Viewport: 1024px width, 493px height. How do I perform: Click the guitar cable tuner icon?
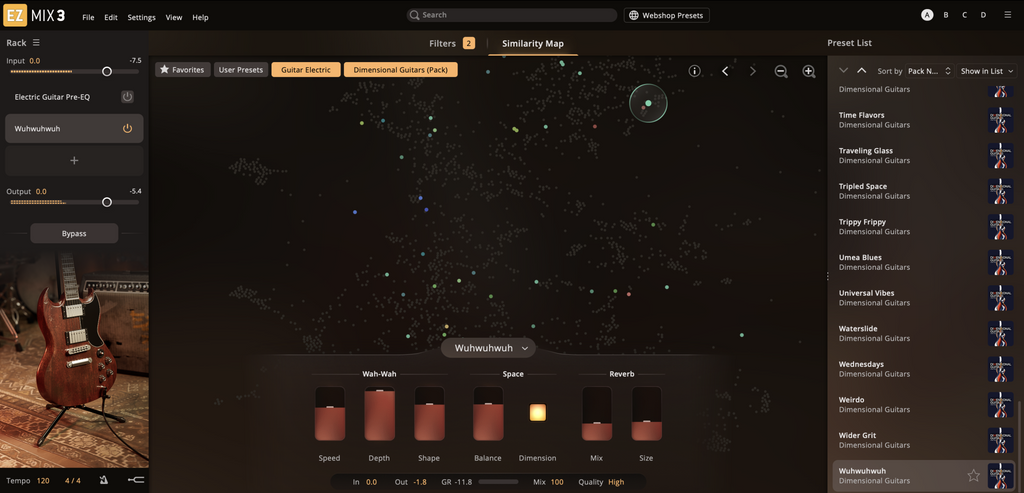point(136,481)
